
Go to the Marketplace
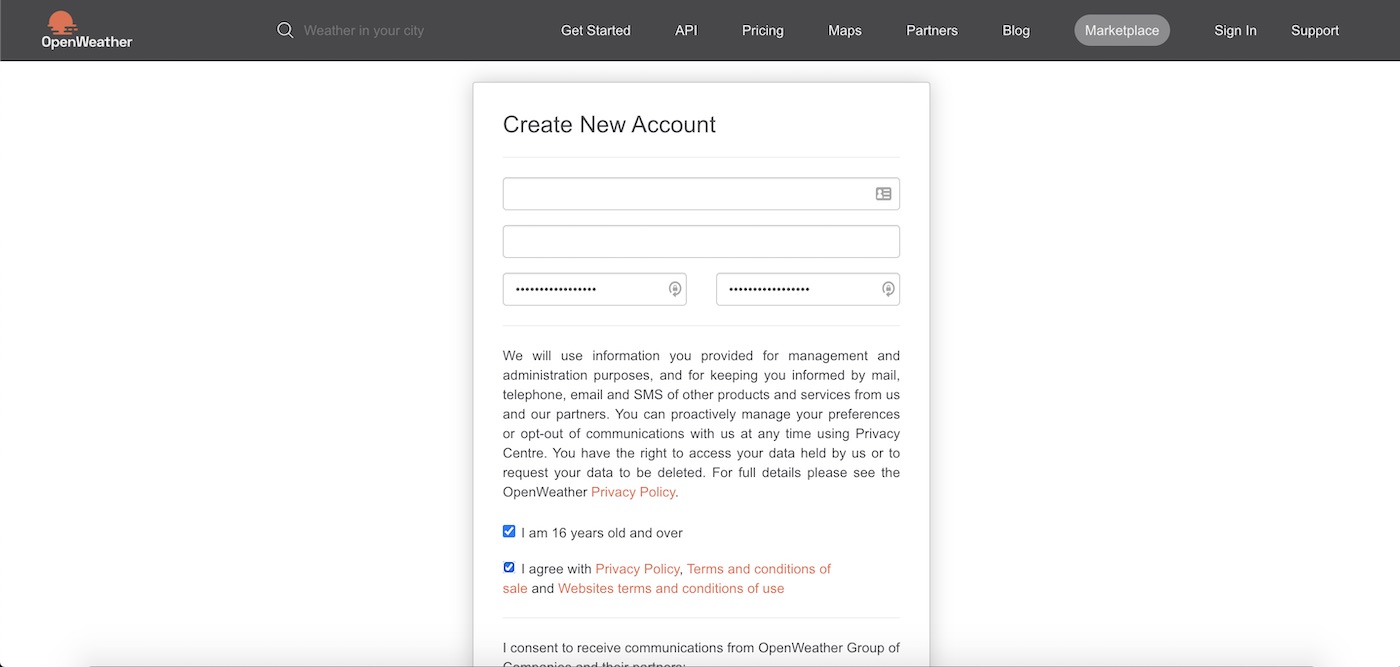1122,30
